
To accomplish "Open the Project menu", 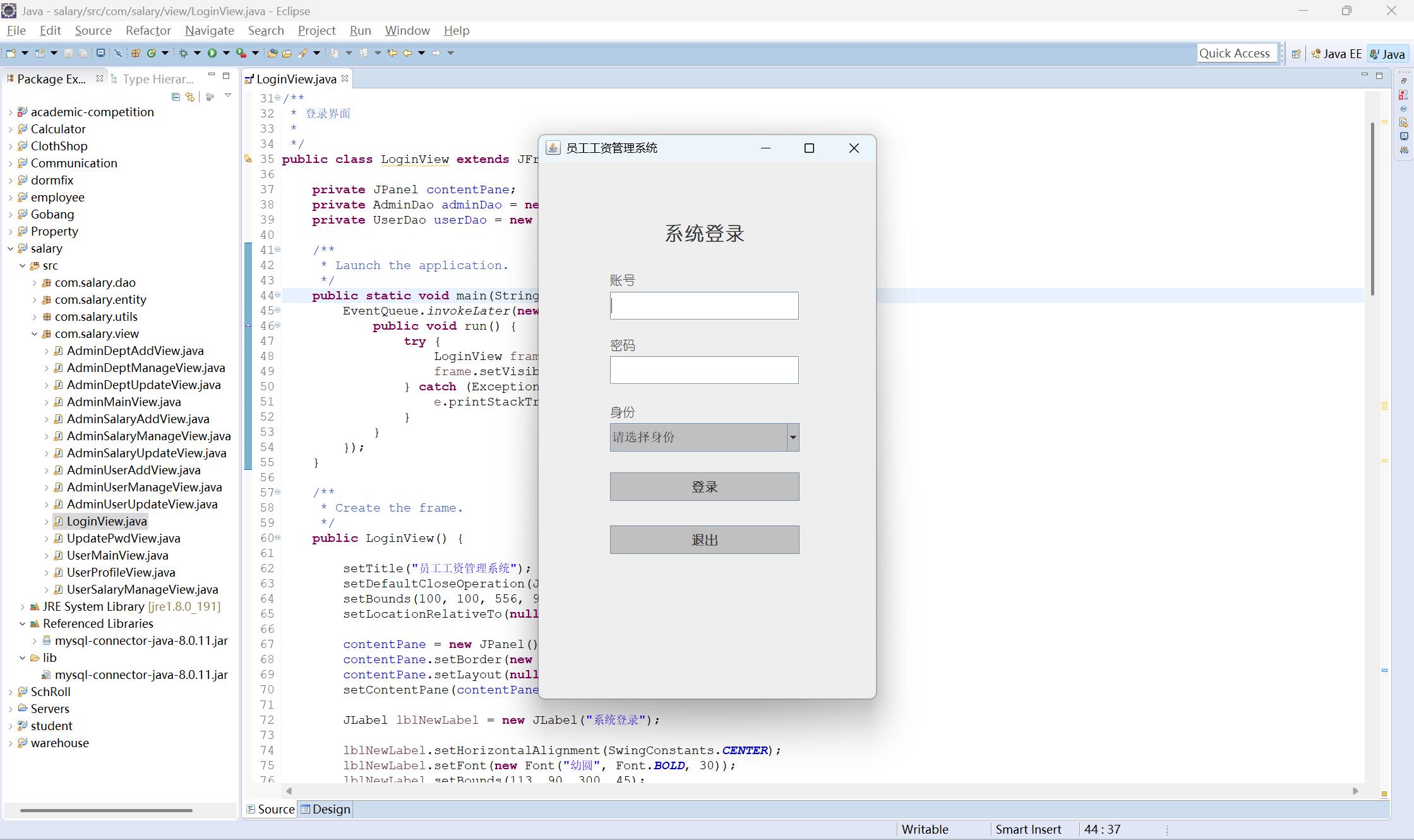I will click(x=316, y=30).
